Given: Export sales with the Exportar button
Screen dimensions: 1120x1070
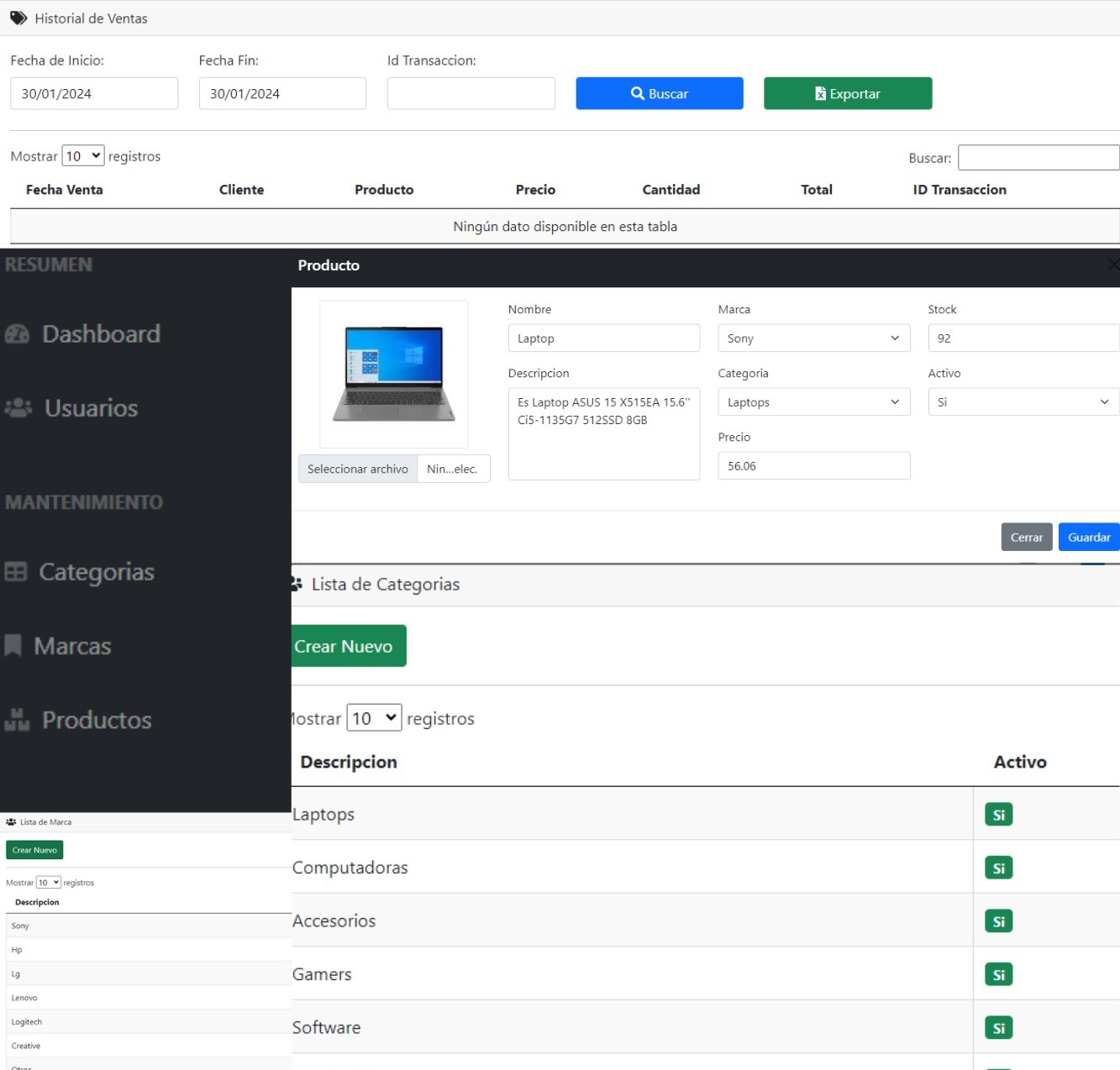Looking at the screenshot, I should coord(847,93).
